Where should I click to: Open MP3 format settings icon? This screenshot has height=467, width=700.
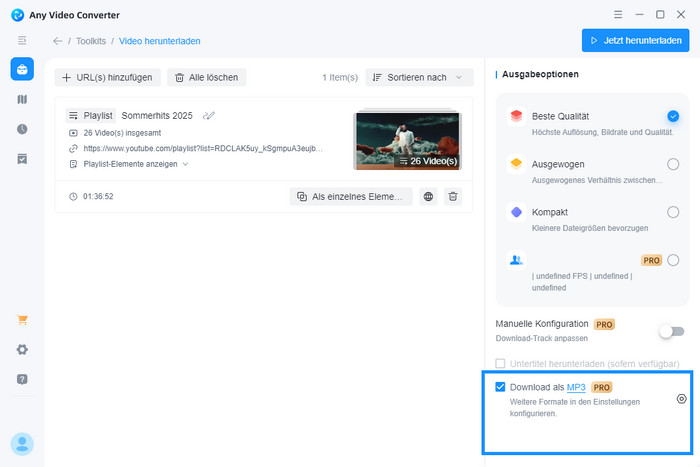tap(681, 399)
